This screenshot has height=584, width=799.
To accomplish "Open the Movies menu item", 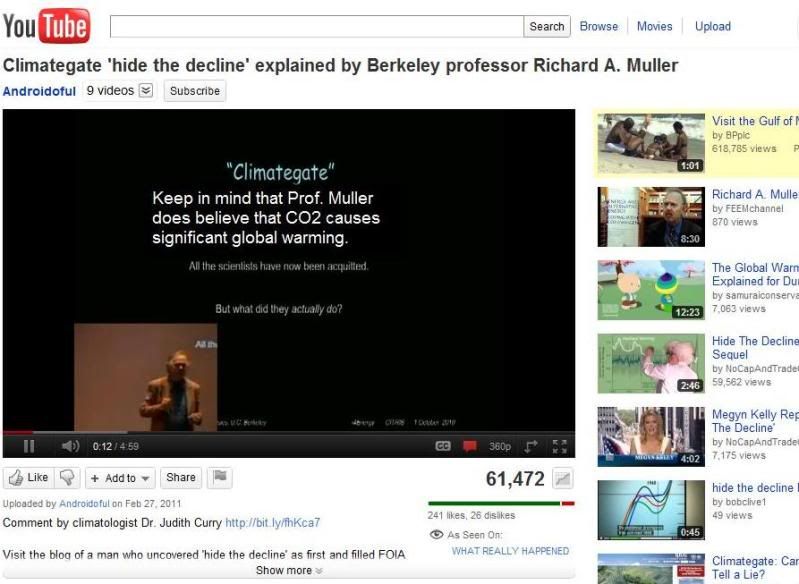I will pyautogui.click(x=654, y=26).
